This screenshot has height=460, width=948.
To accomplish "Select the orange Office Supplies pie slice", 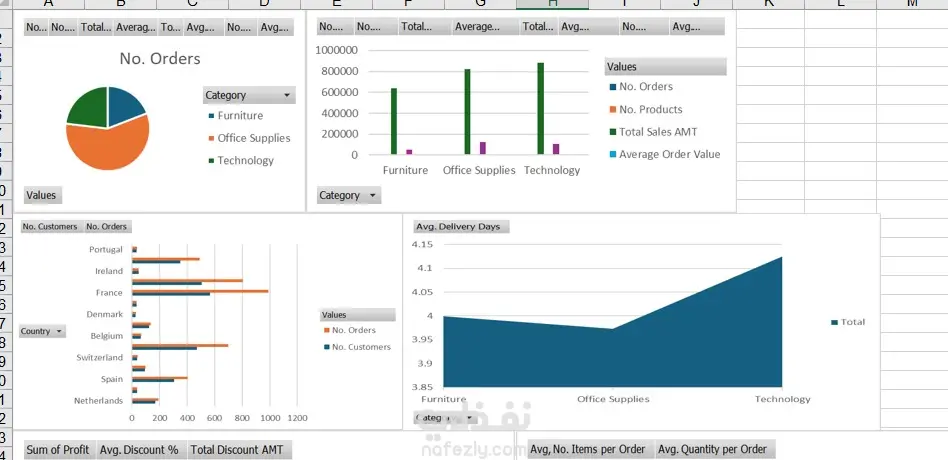I will point(108,145).
